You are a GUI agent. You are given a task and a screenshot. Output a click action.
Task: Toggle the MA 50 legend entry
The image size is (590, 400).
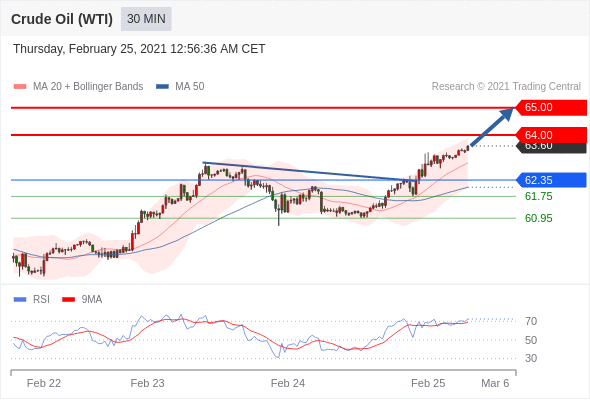(x=181, y=87)
